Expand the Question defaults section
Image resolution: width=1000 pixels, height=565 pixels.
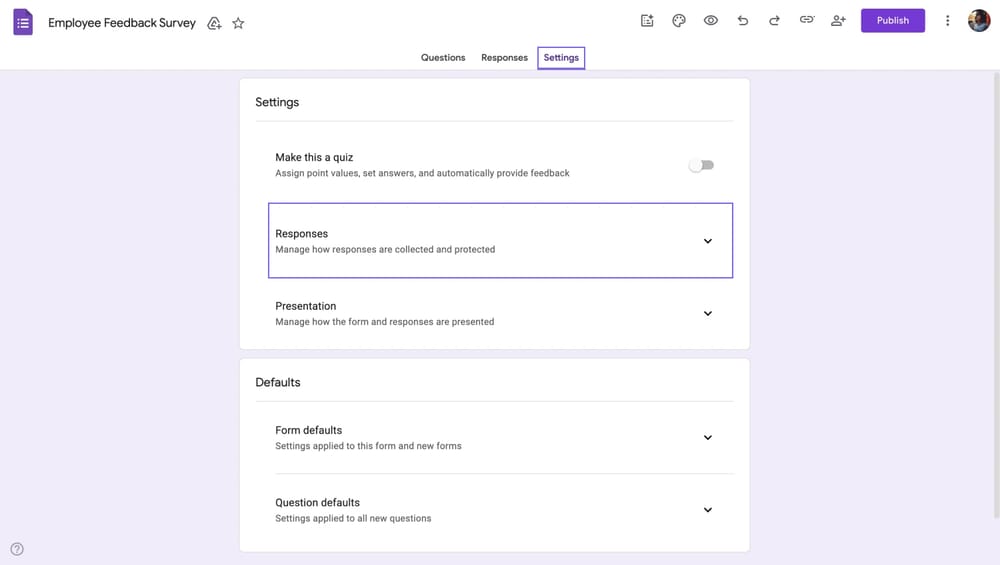coord(707,510)
